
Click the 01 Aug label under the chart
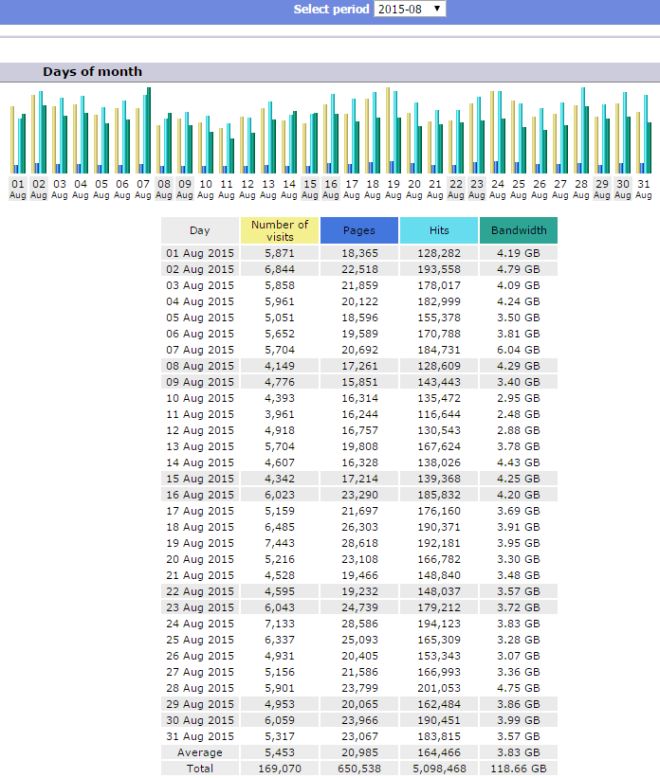(18, 189)
